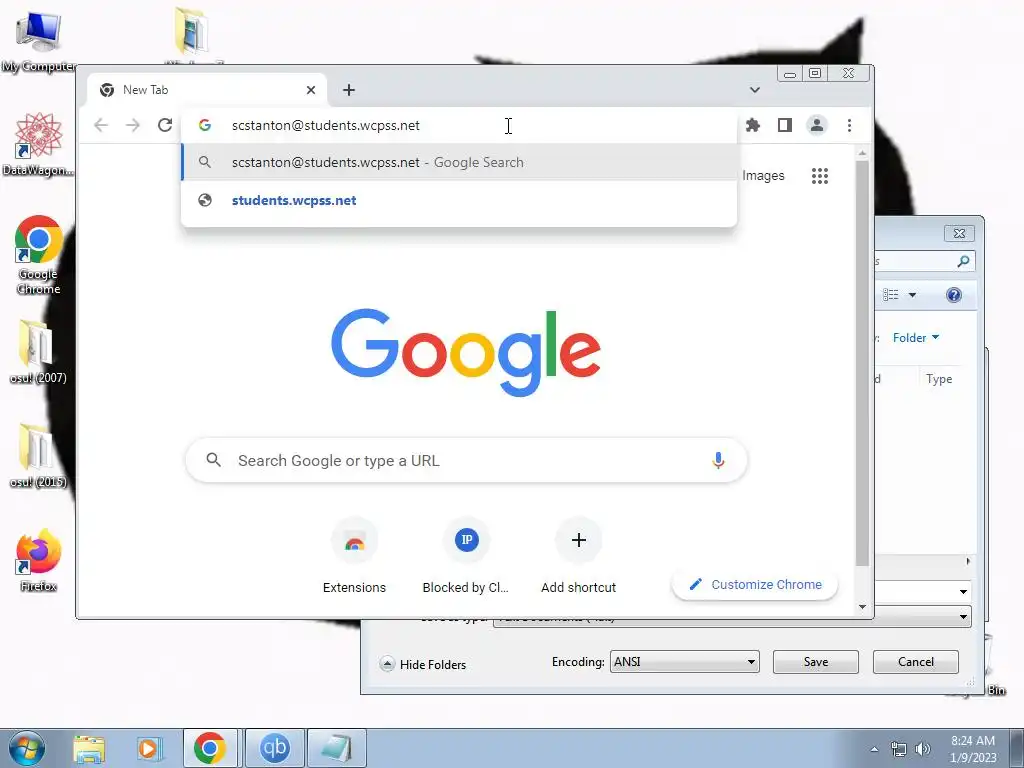
Task: Open the Google apps grid
Action: pyautogui.click(x=820, y=176)
